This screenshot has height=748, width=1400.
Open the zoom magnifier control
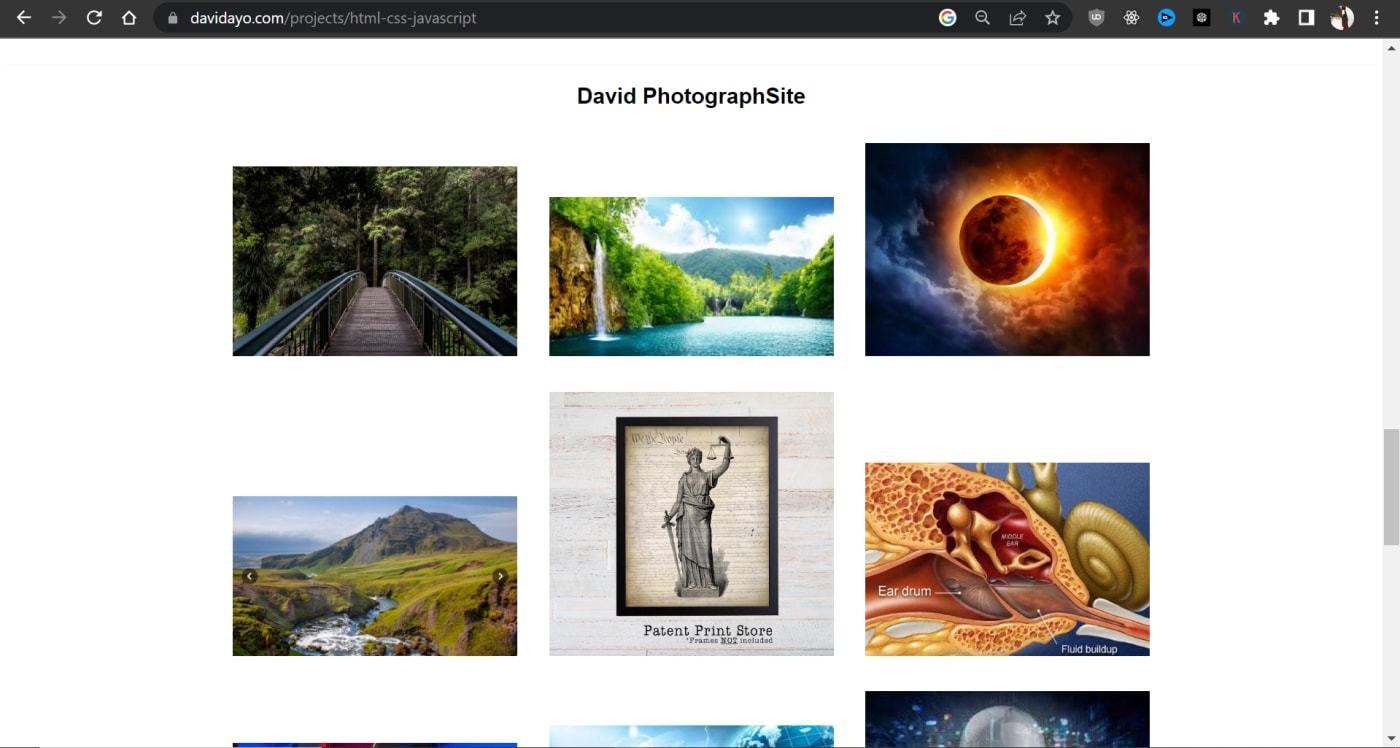coord(983,18)
